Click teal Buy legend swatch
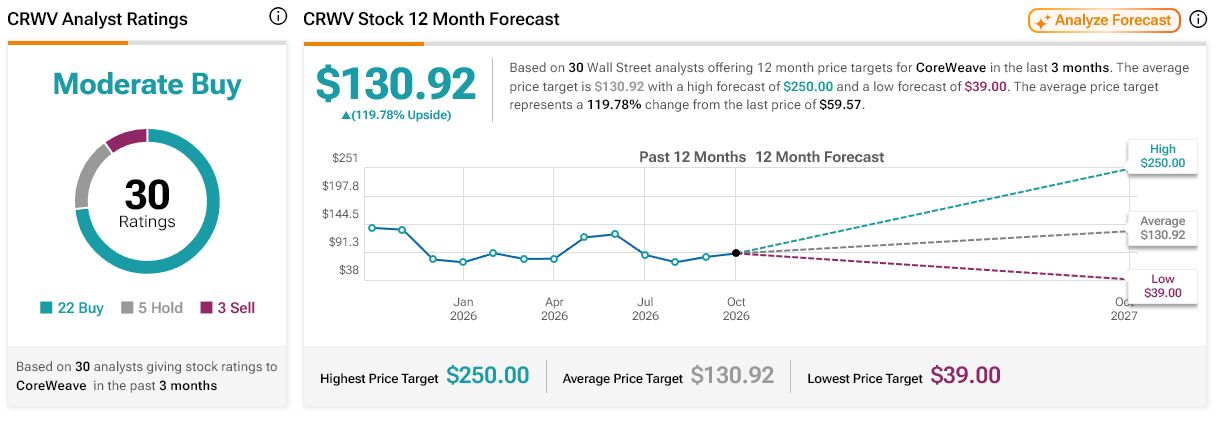This screenshot has width=1228, height=421. pos(46,308)
